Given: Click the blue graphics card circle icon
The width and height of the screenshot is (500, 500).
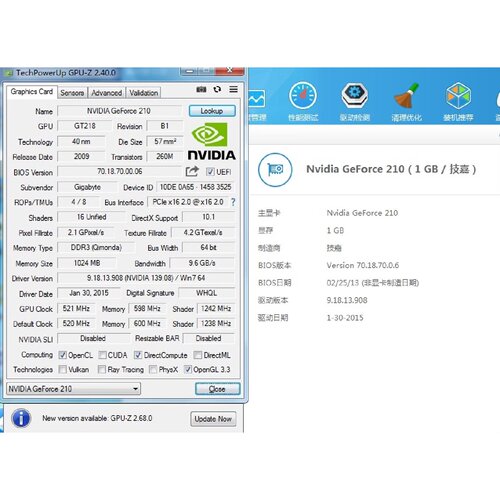Looking at the screenshot, I should (x=275, y=170).
